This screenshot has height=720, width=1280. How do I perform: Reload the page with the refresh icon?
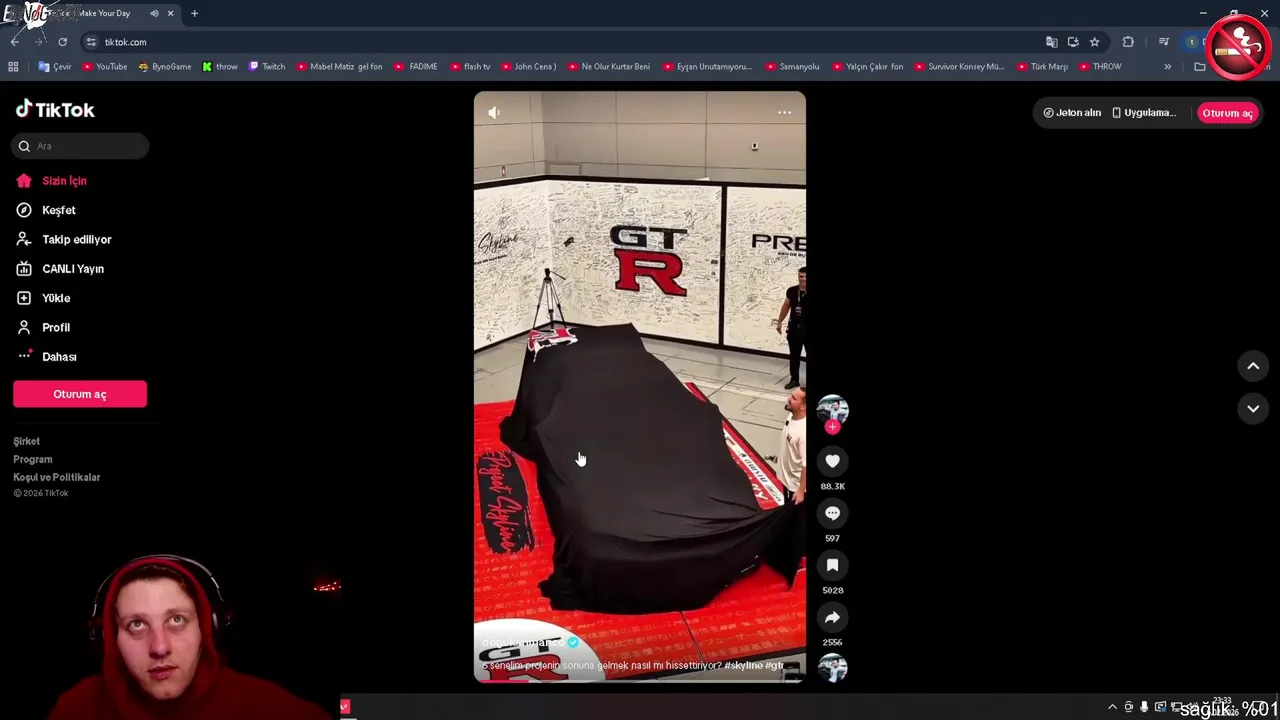point(62,42)
